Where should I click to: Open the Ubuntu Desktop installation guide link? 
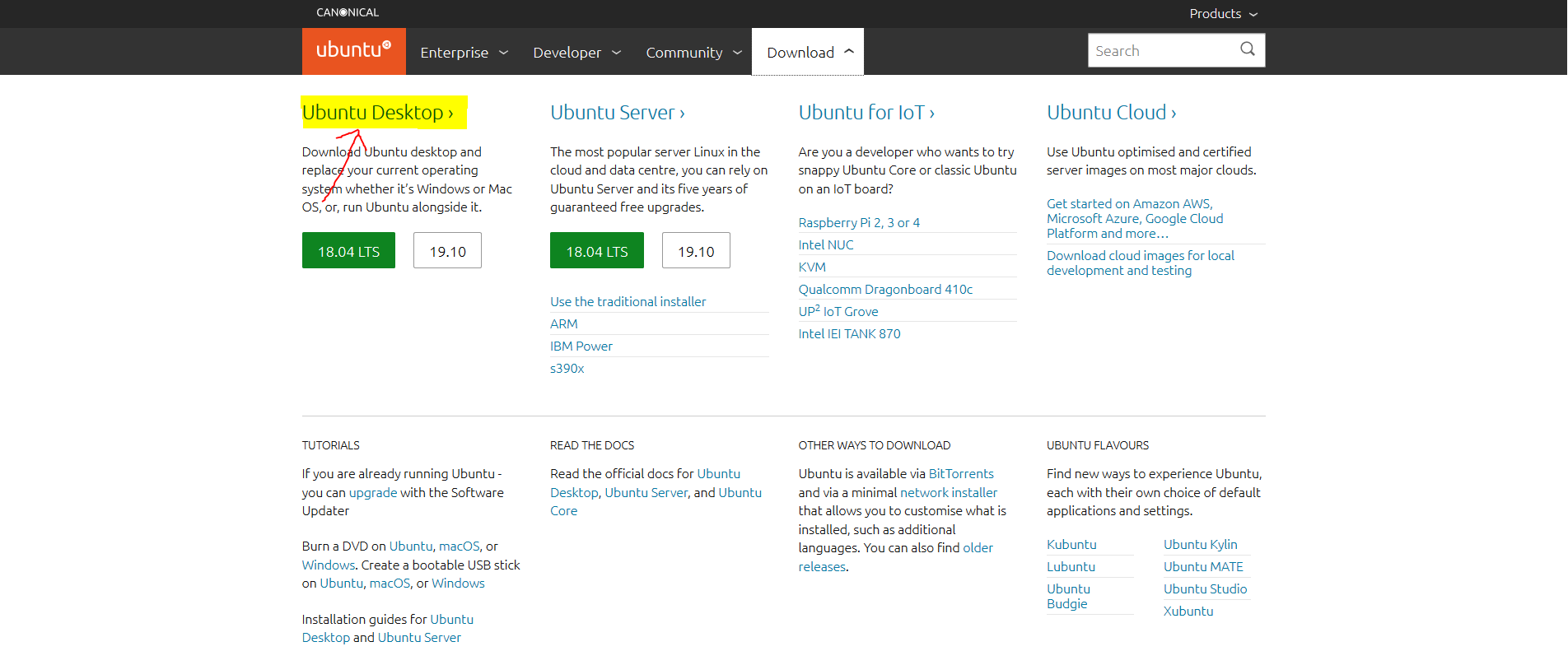(388, 629)
